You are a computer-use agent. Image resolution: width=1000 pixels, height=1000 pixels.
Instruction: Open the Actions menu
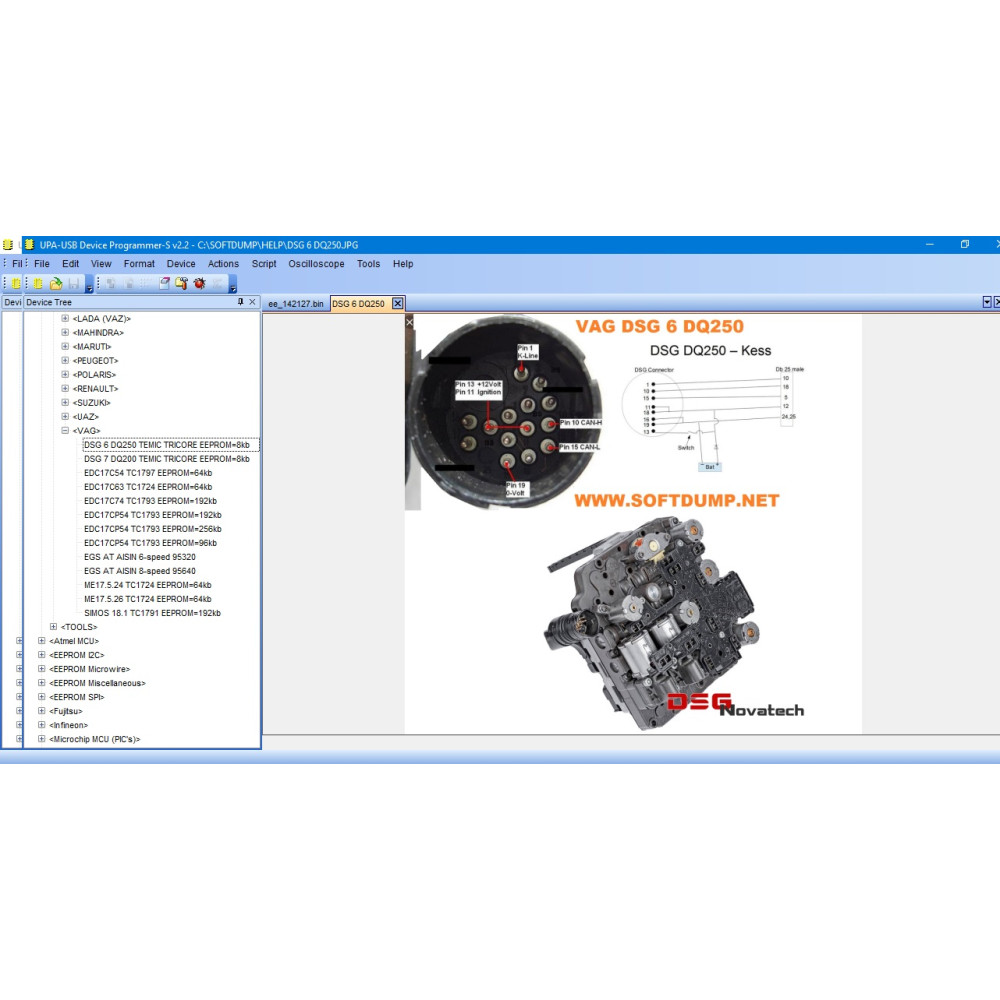pos(223,263)
